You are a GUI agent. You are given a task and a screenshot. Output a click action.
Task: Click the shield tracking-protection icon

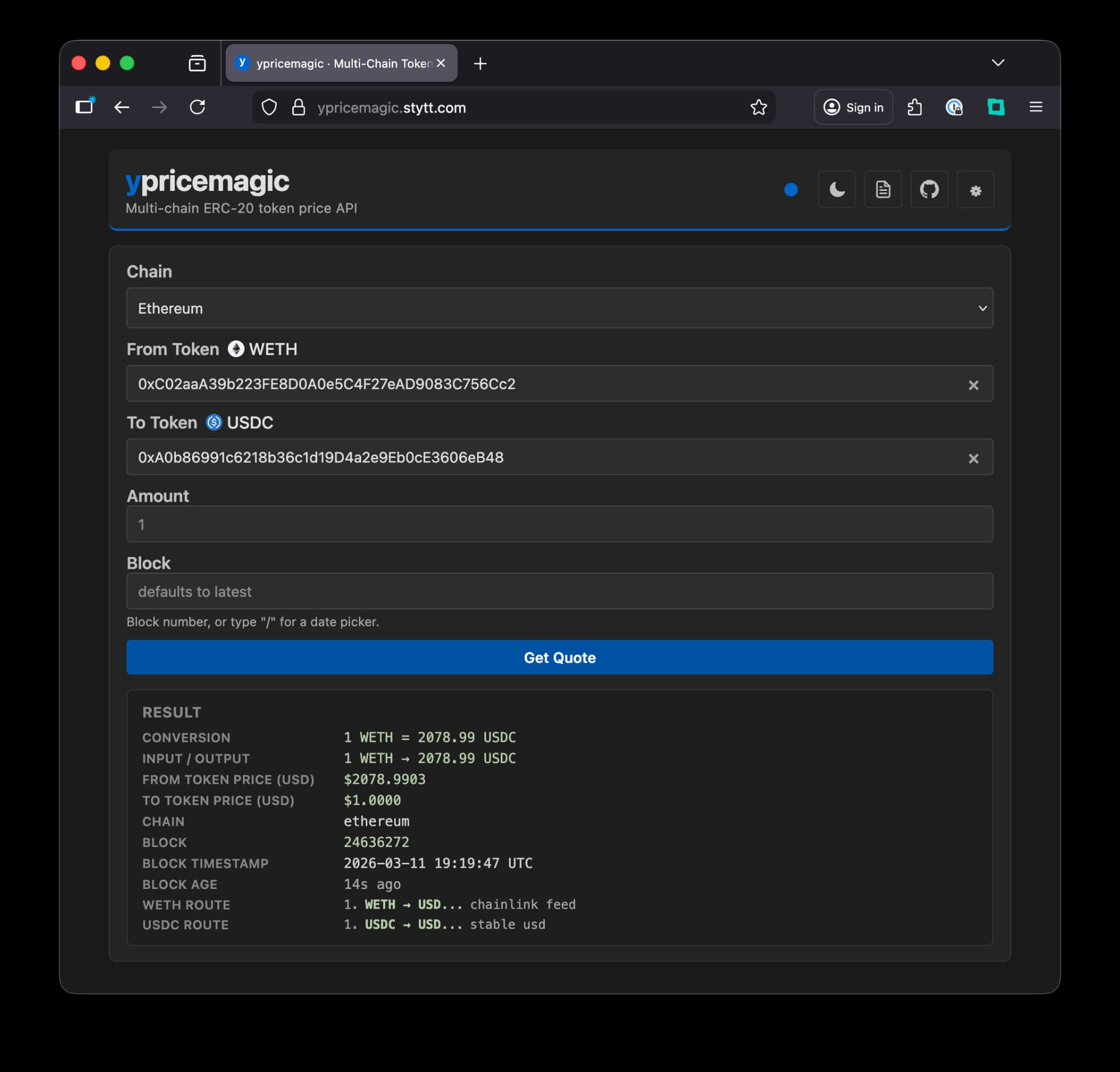pyautogui.click(x=269, y=107)
